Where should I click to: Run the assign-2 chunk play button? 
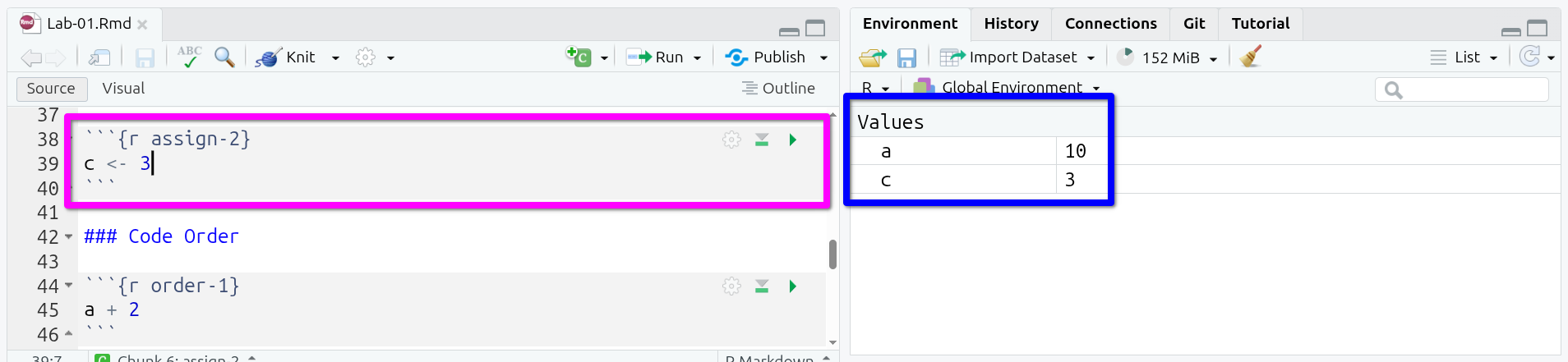(792, 140)
